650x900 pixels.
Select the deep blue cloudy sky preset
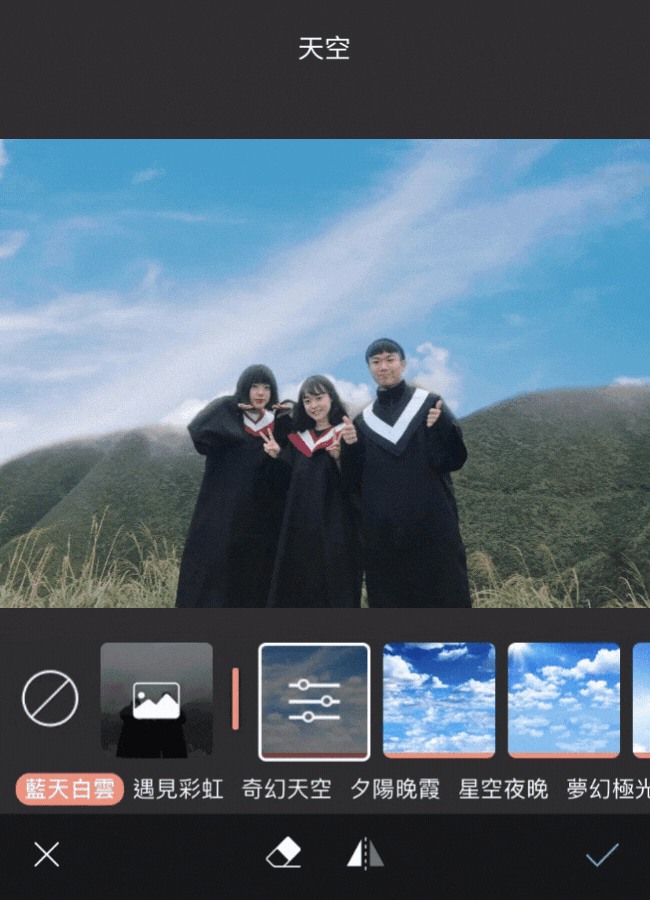(x=439, y=700)
